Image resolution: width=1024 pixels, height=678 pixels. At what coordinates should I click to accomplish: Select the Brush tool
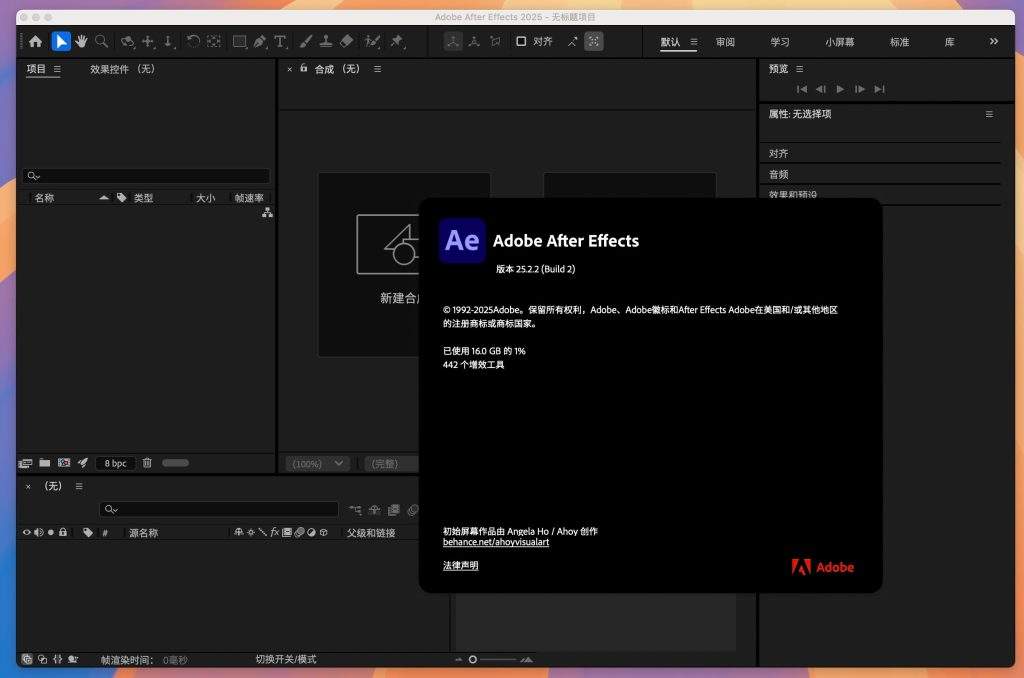pyautogui.click(x=305, y=41)
